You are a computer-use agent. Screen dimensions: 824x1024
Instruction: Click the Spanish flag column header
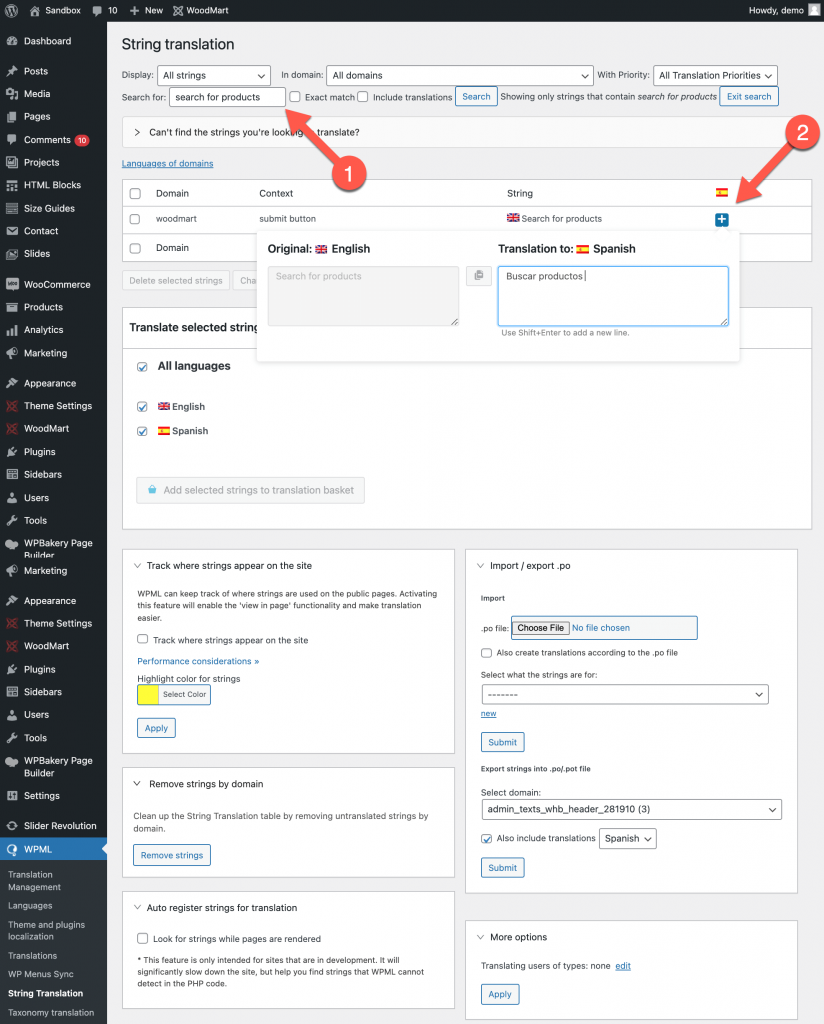(x=721, y=193)
